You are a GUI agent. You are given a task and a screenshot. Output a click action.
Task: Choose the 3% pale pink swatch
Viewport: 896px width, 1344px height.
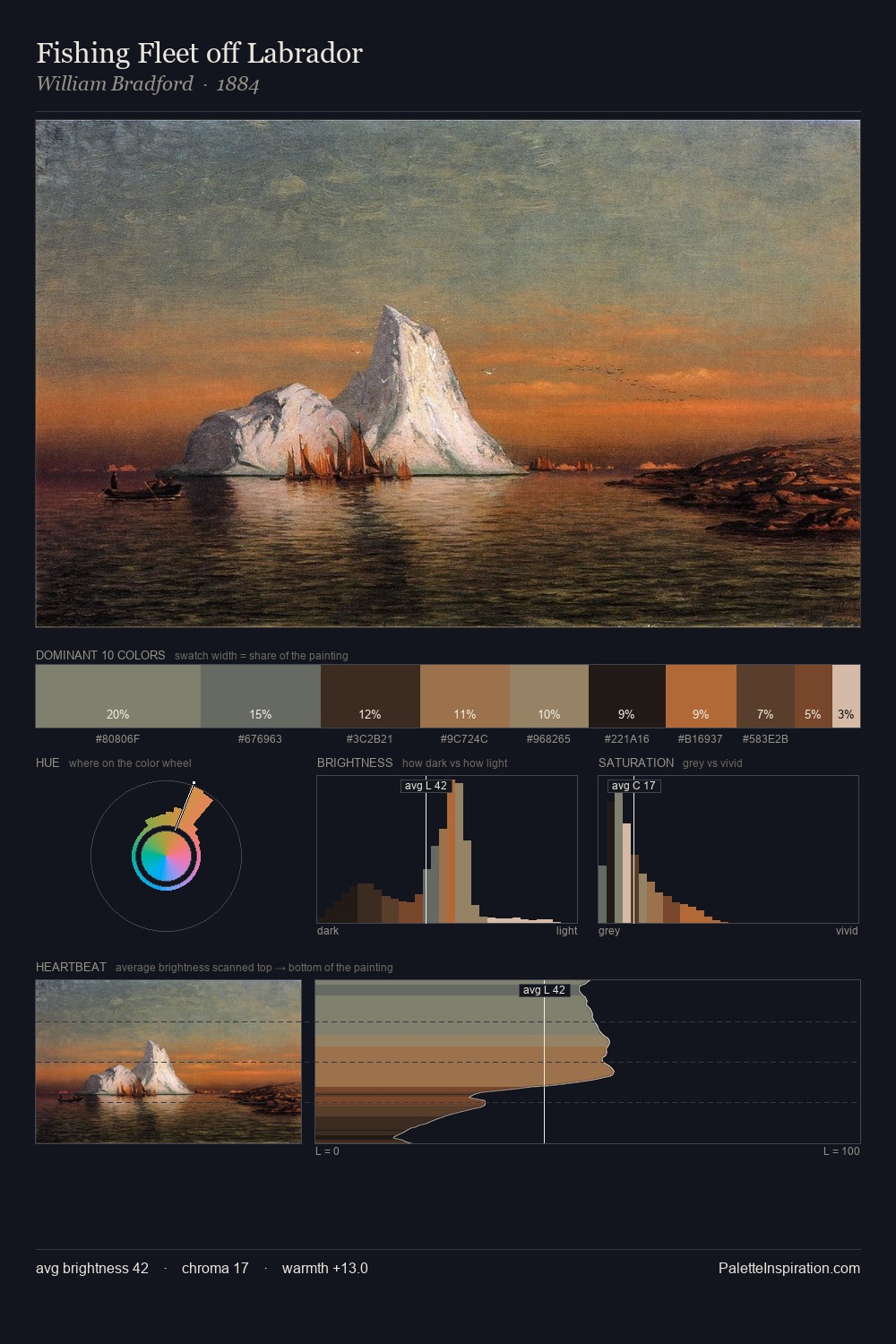point(846,696)
